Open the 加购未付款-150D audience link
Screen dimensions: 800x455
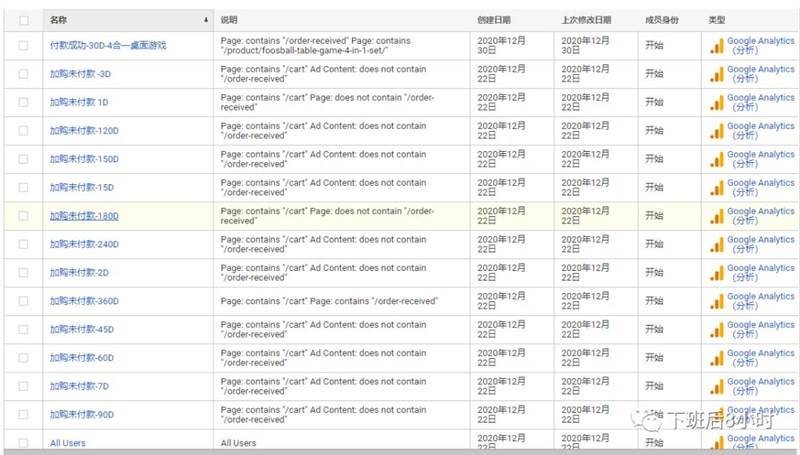point(84,159)
